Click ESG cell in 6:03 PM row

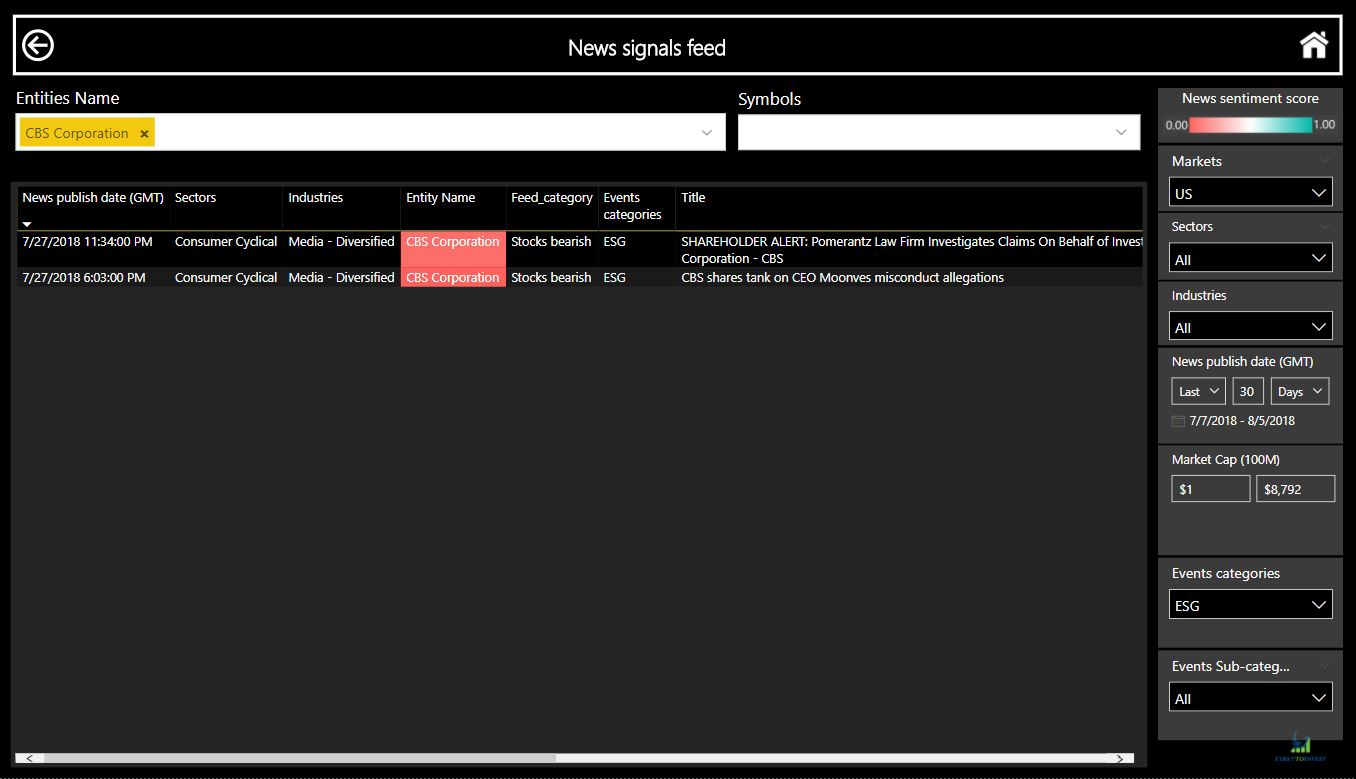coord(614,278)
